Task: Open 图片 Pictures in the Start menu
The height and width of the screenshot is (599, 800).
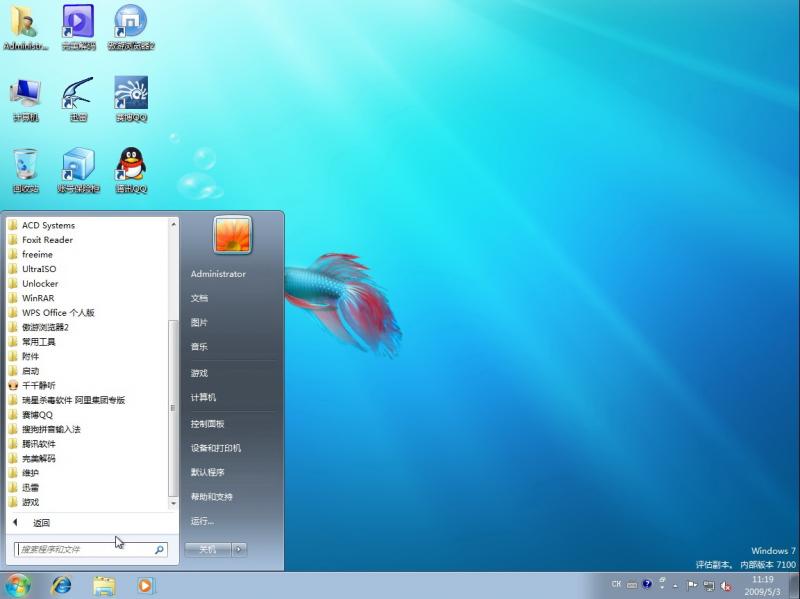Action: (x=199, y=322)
